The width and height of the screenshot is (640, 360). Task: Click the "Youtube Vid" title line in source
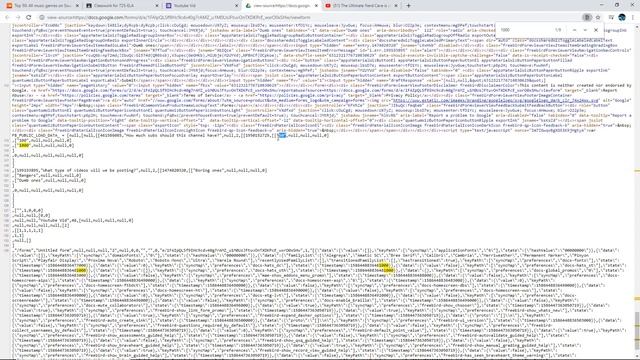click(x=73, y=220)
